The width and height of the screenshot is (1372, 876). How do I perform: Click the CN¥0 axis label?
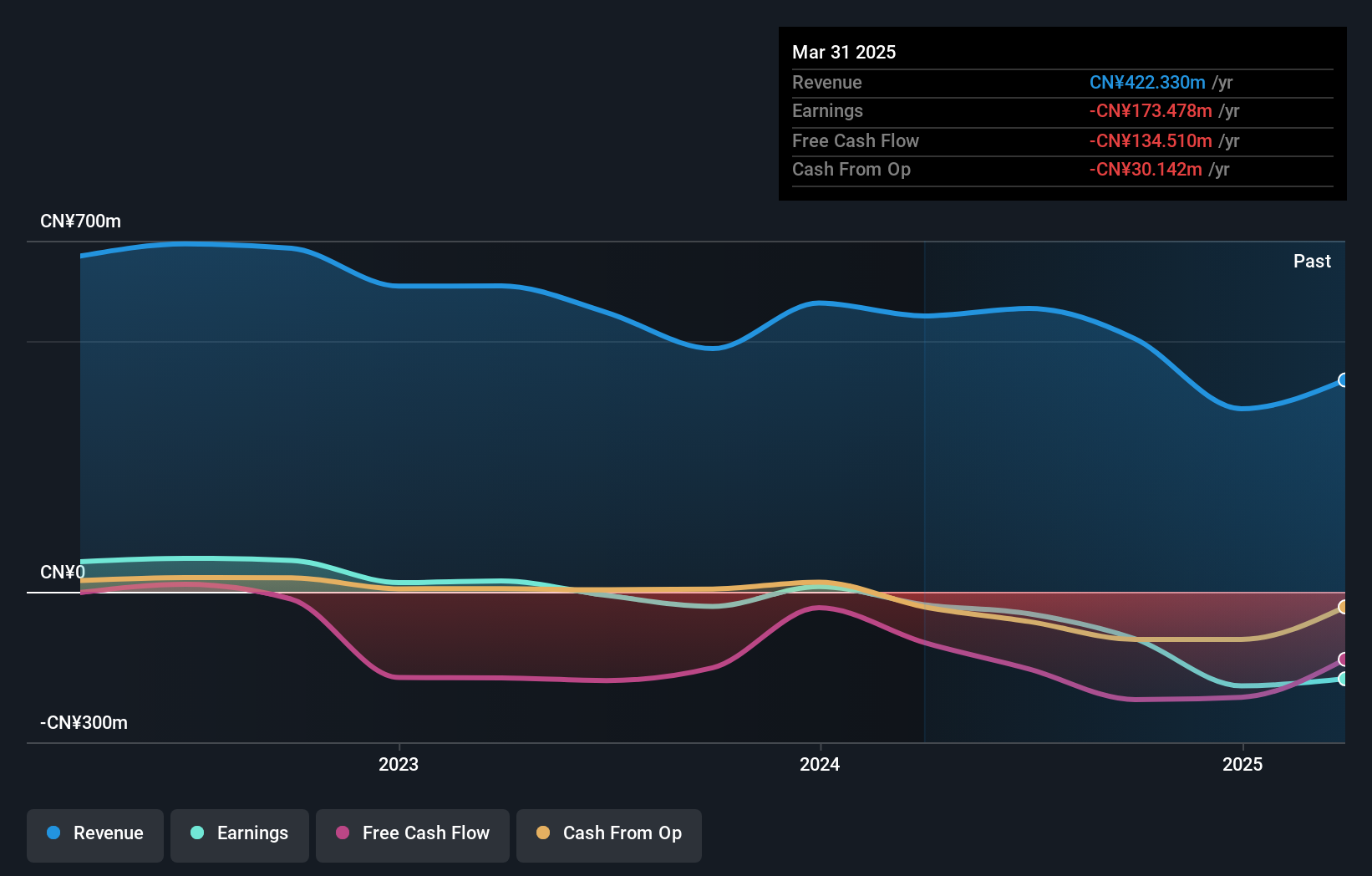[x=63, y=573]
